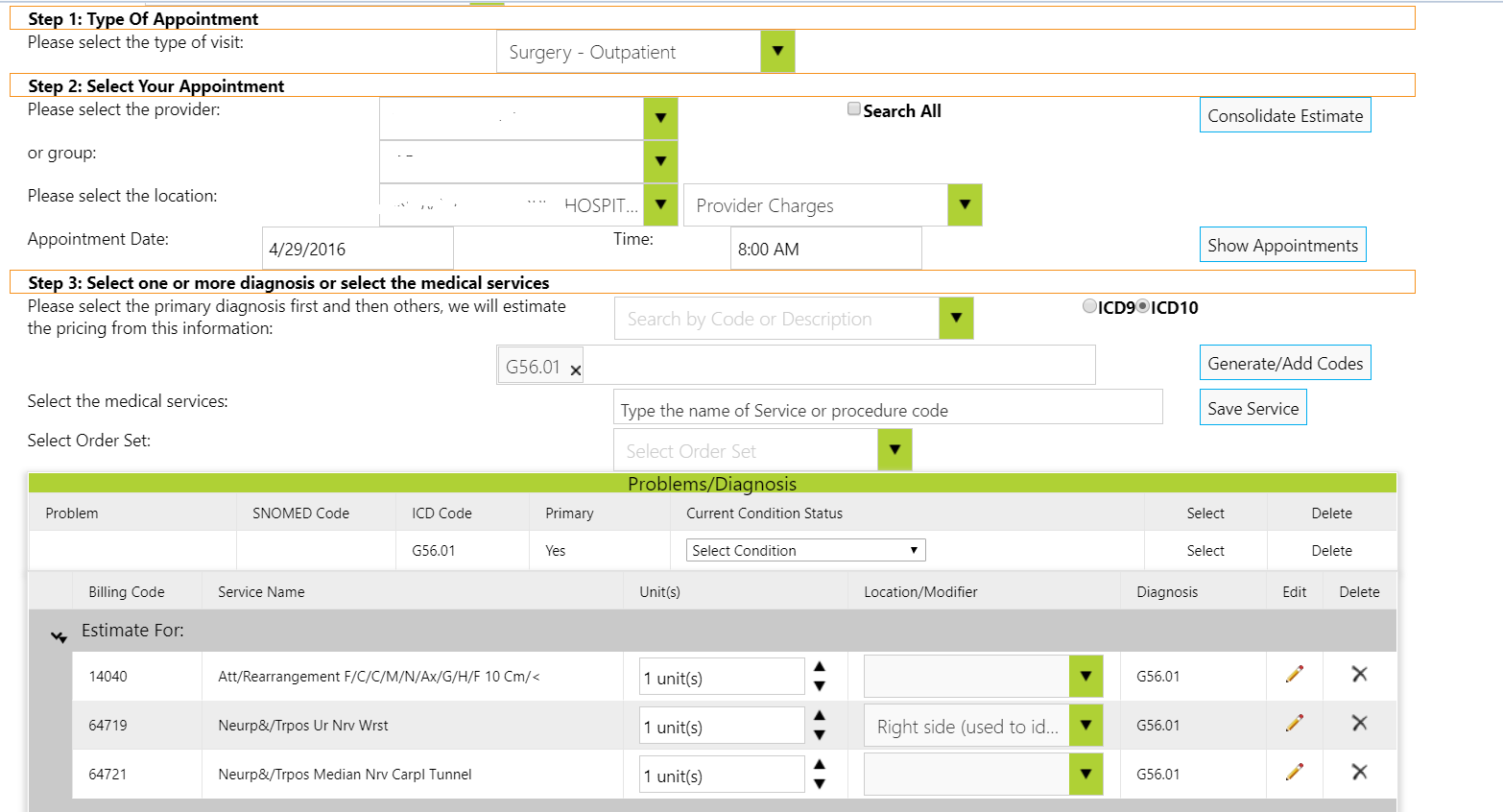This screenshot has width=1503, height=812.
Task: Click the pencil edit icon for code 14040
Action: [x=1294, y=675]
